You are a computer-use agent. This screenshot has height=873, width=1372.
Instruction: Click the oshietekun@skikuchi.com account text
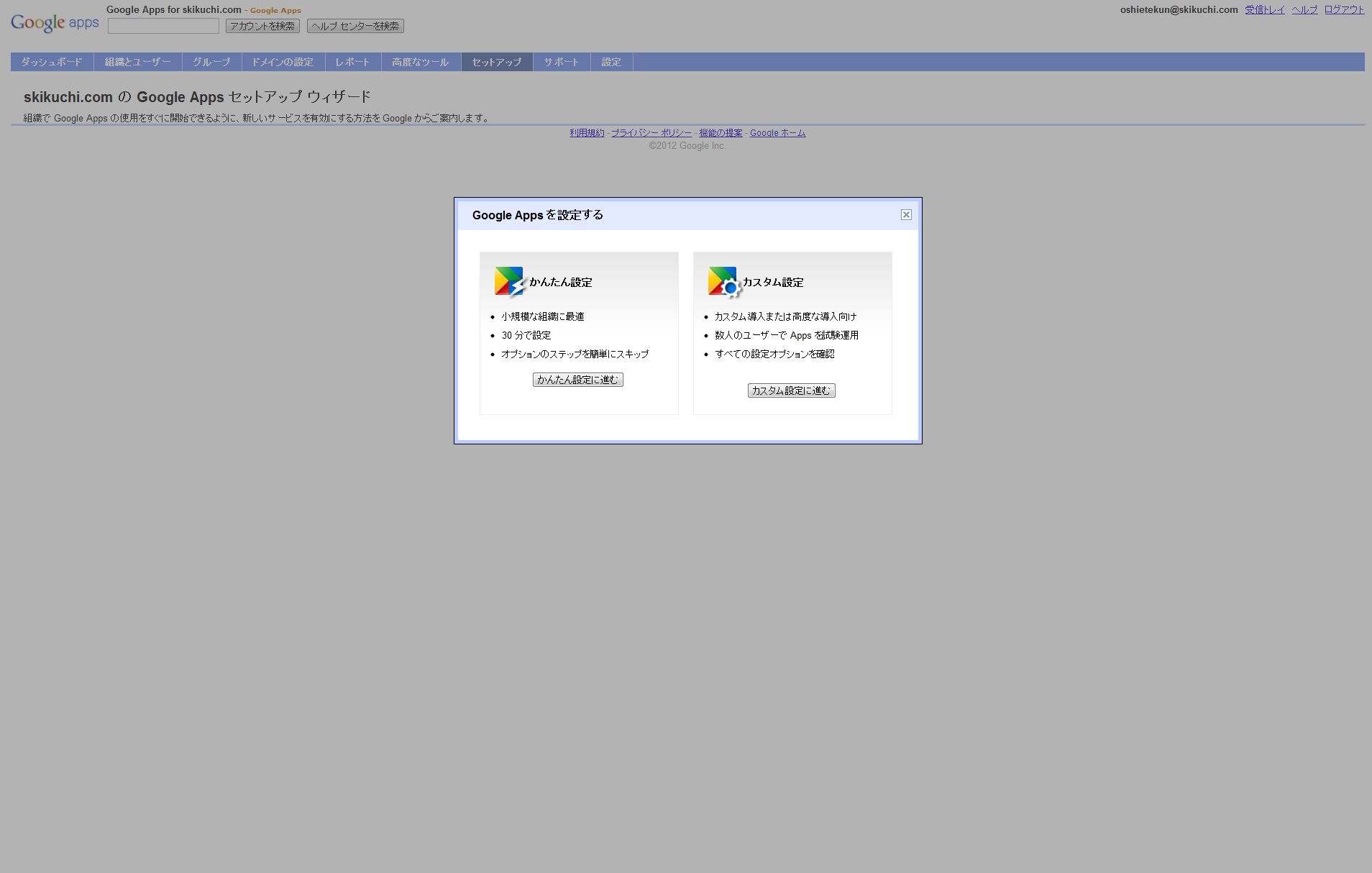1179,10
